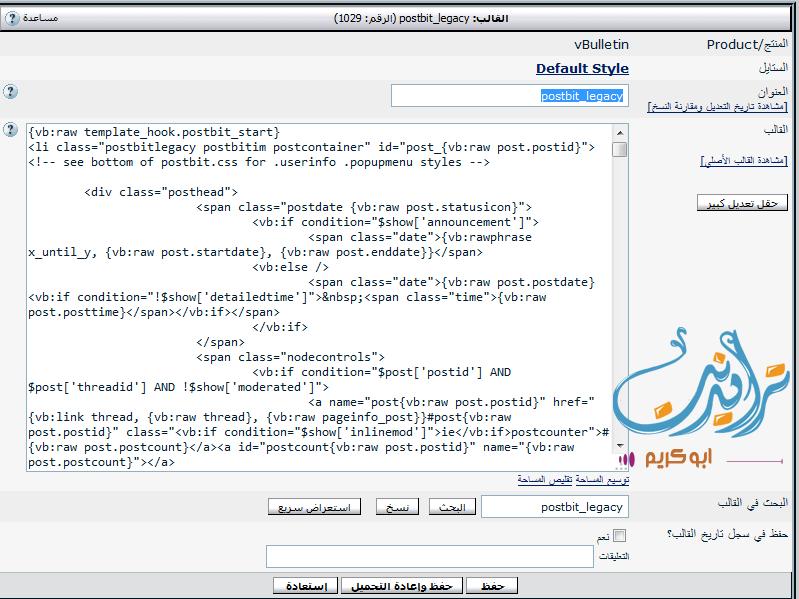Click the textarea scroll down arrow
The width and height of the screenshot is (799, 599).
coord(620,446)
